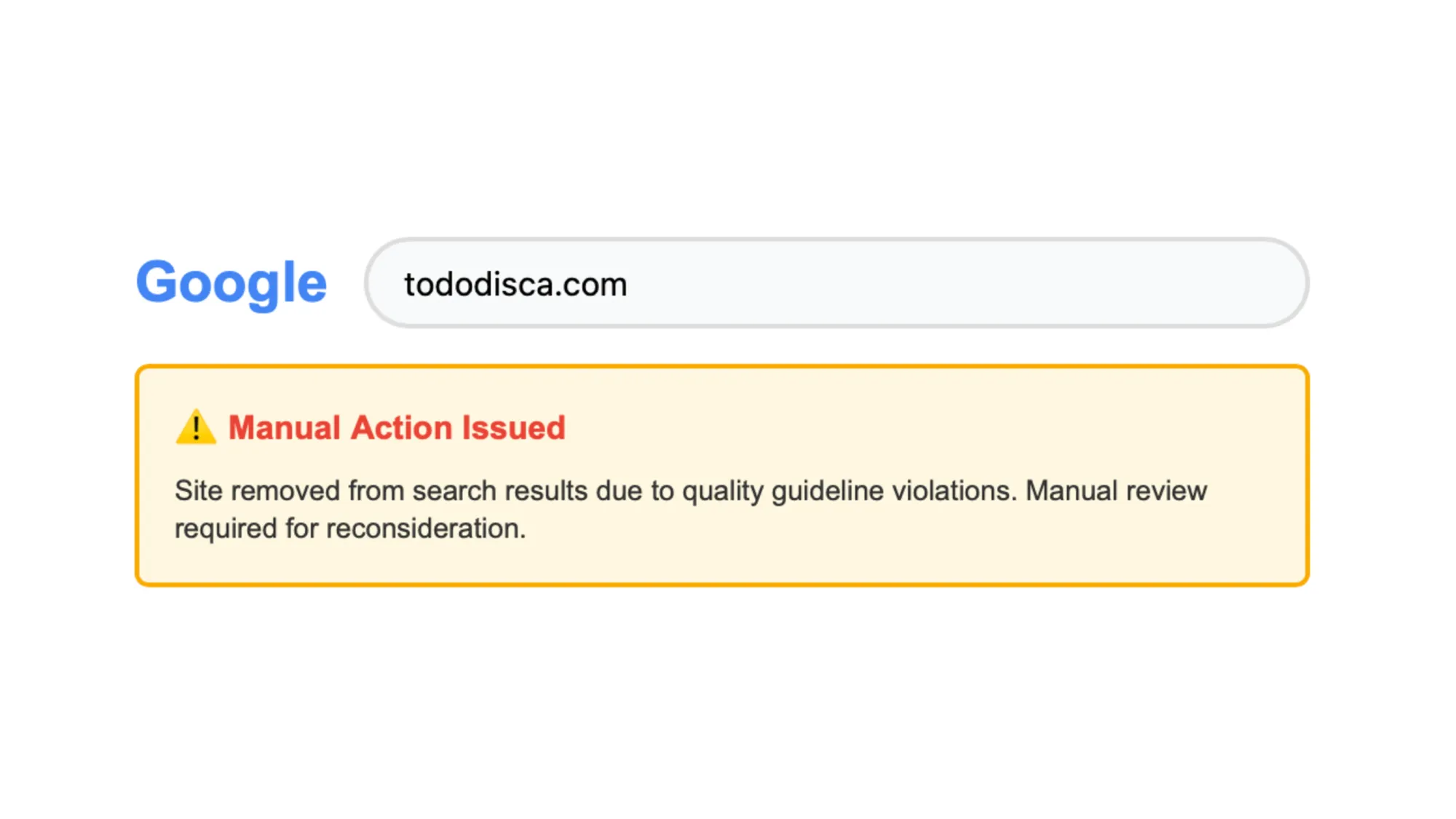
Task: Click the Manual Action Issued heading
Action: click(x=397, y=427)
